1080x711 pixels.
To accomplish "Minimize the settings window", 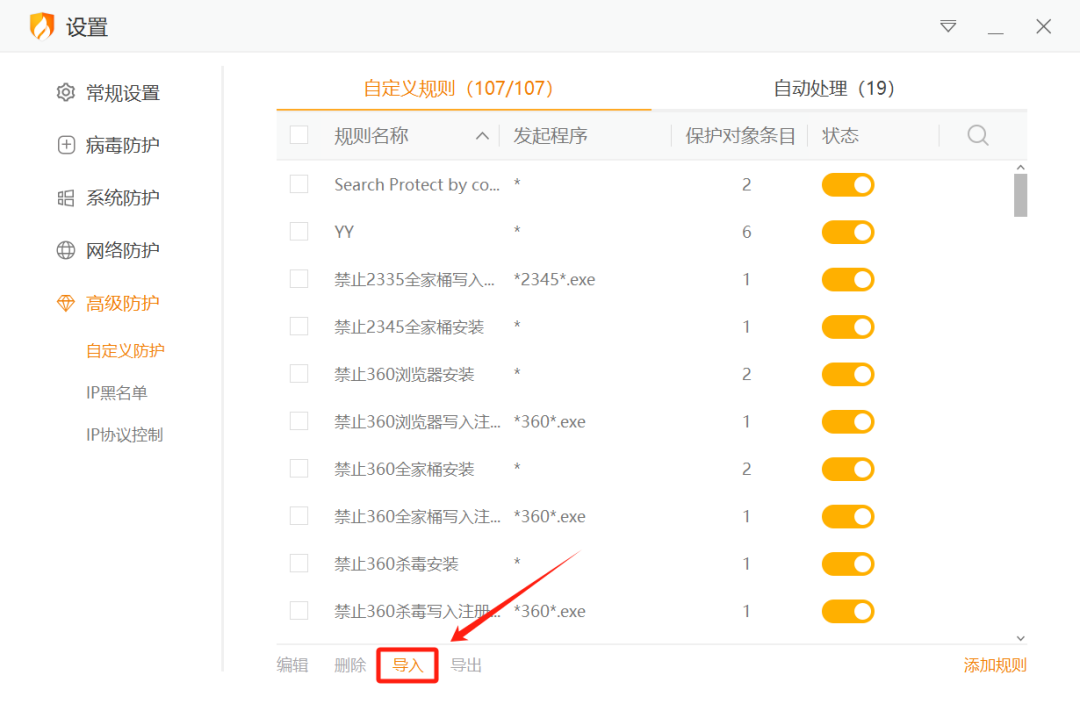I will coord(995,32).
